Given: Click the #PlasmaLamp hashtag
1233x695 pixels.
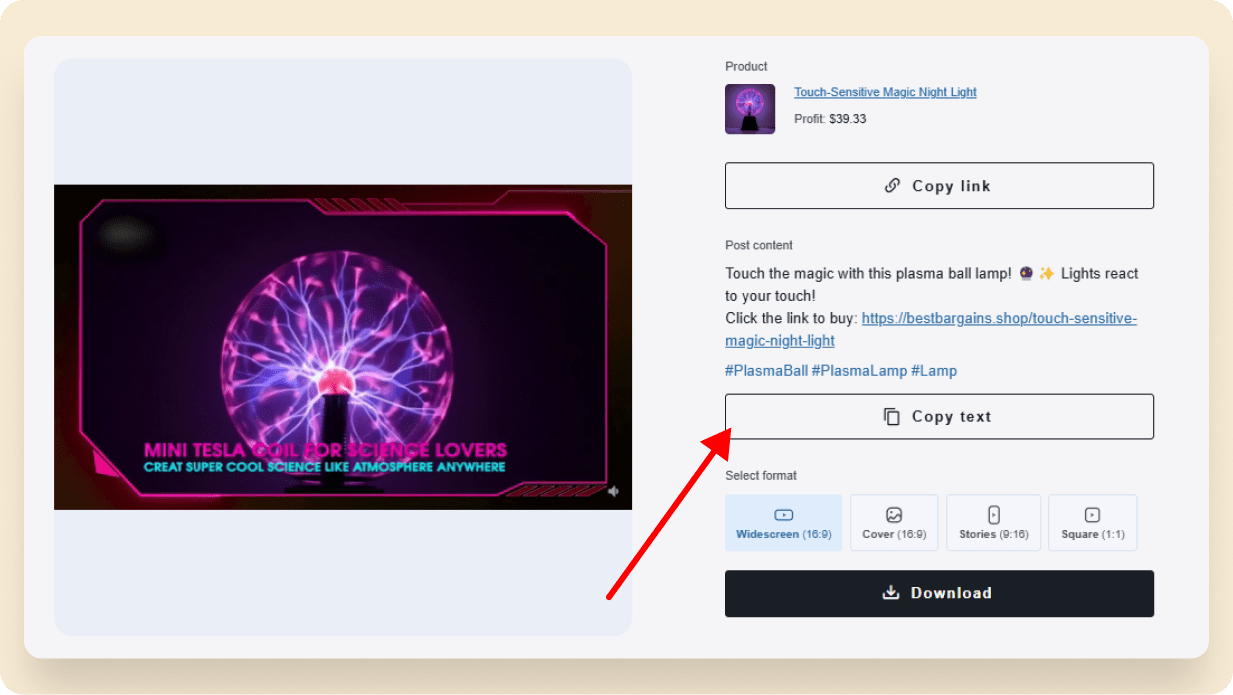Looking at the screenshot, I should tap(861, 370).
